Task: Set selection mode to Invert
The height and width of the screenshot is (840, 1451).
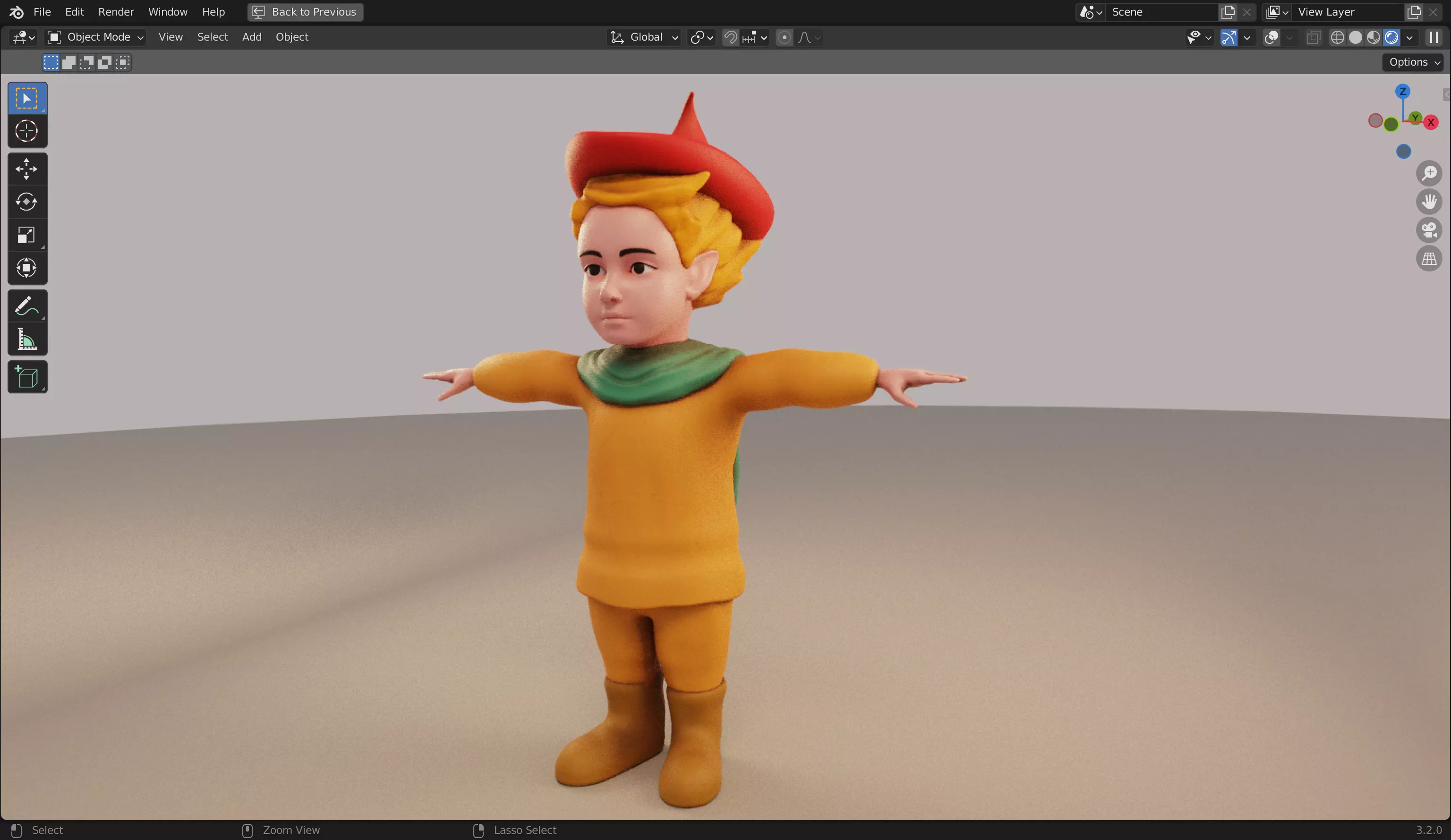Action: (105, 62)
